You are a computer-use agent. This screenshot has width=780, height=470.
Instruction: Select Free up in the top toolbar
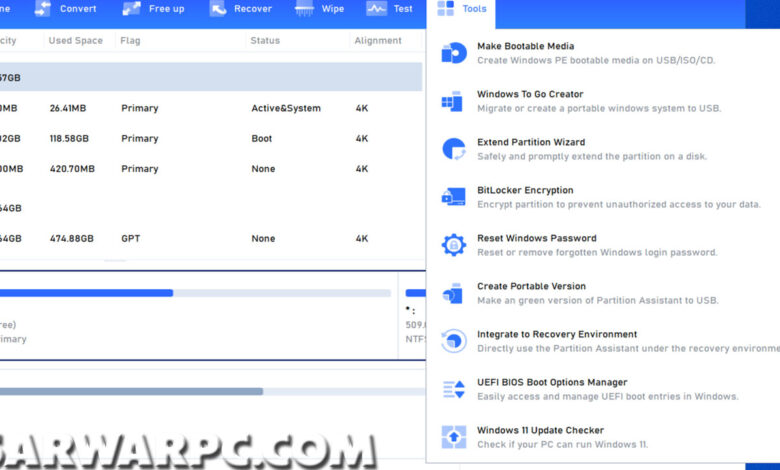click(153, 8)
